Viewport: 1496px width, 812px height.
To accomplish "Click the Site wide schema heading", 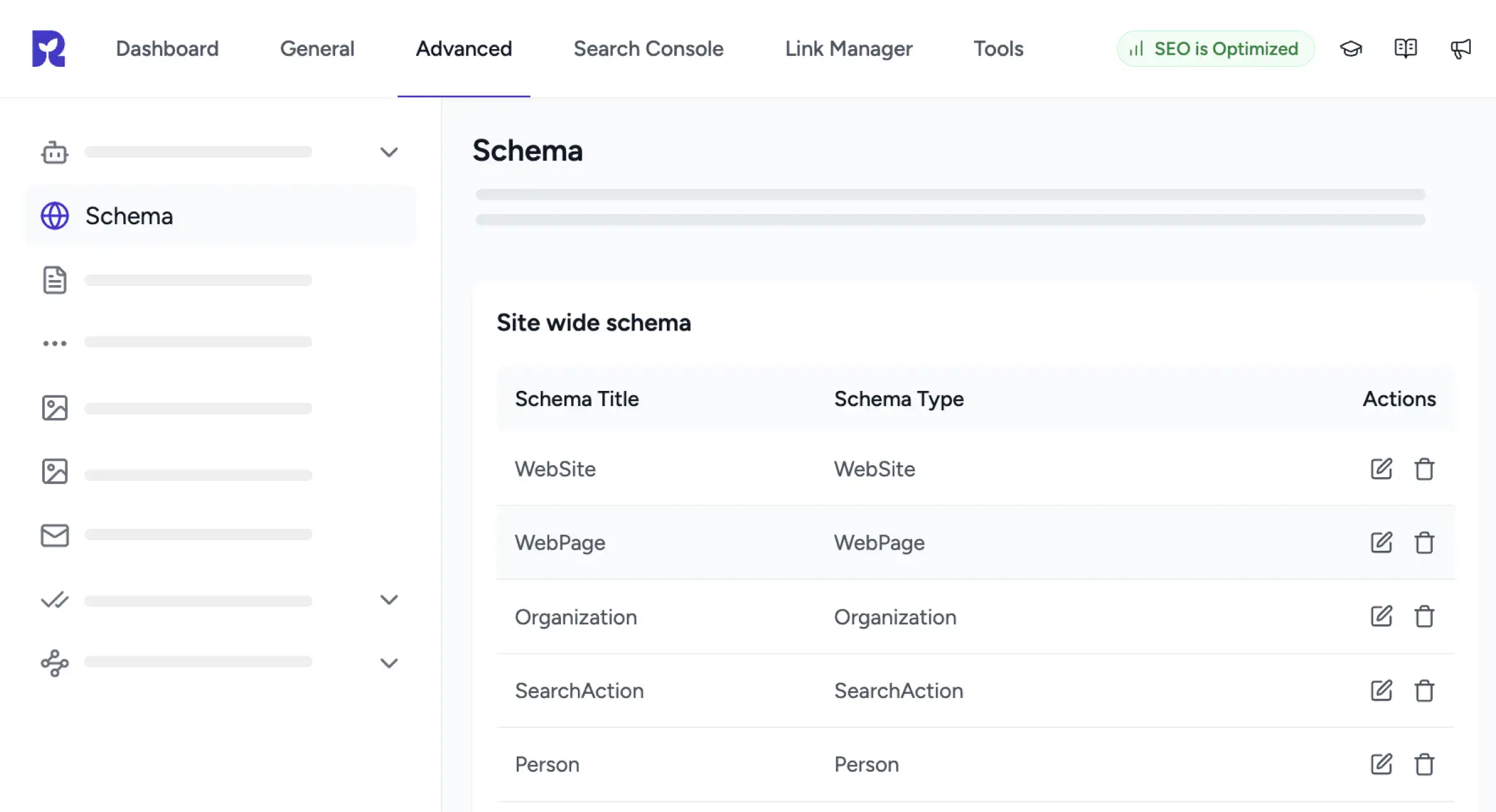I will [594, 322].
